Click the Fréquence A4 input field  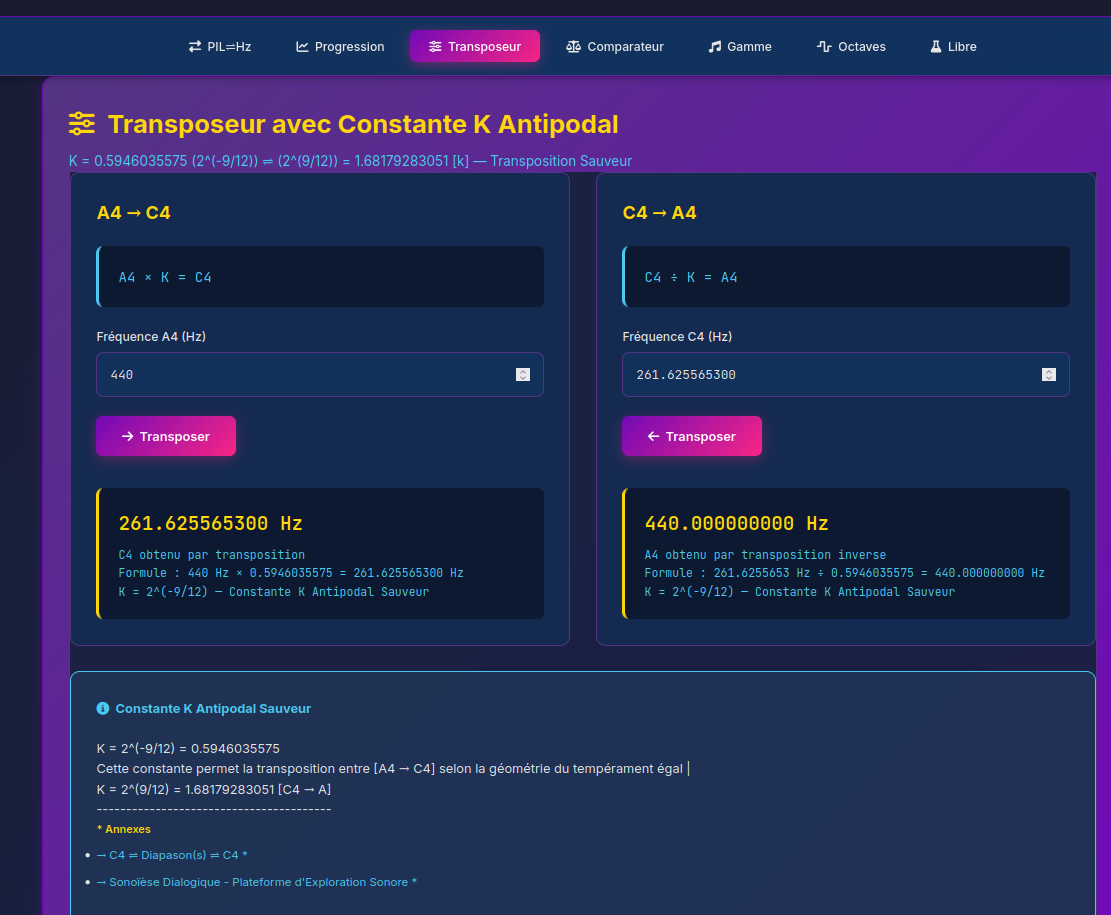click(300, 375)
